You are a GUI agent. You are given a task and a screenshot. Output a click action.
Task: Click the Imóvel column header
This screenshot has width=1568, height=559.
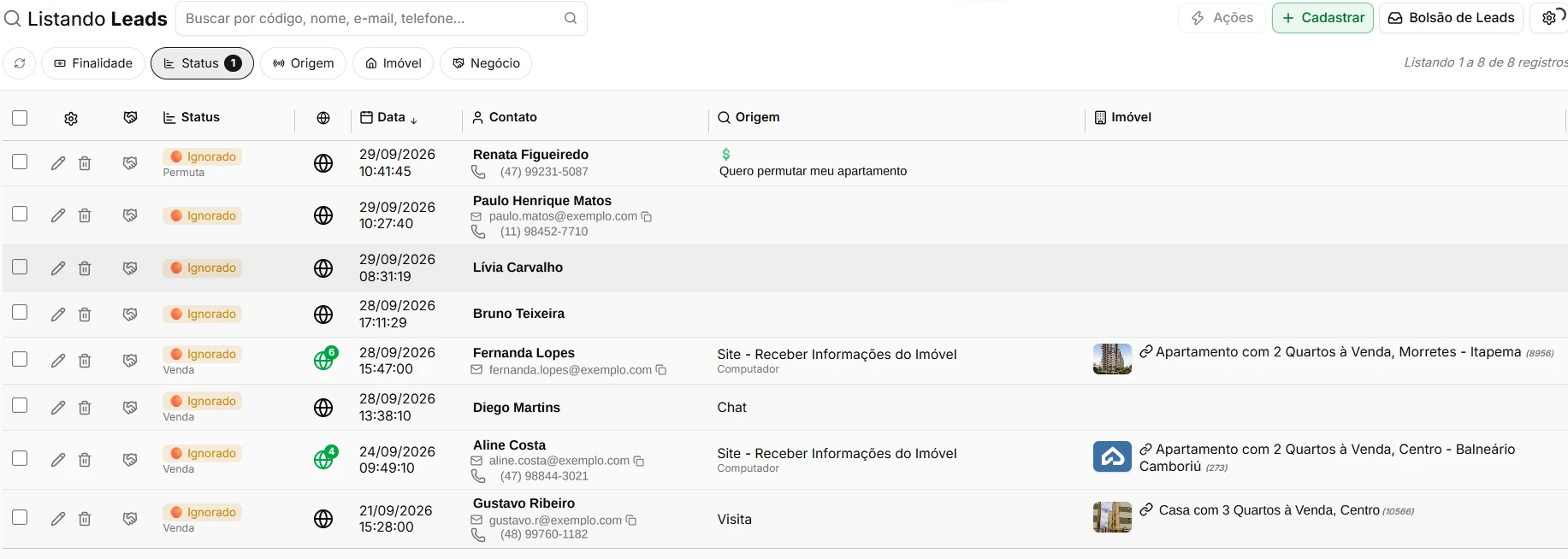(1123, 117)
